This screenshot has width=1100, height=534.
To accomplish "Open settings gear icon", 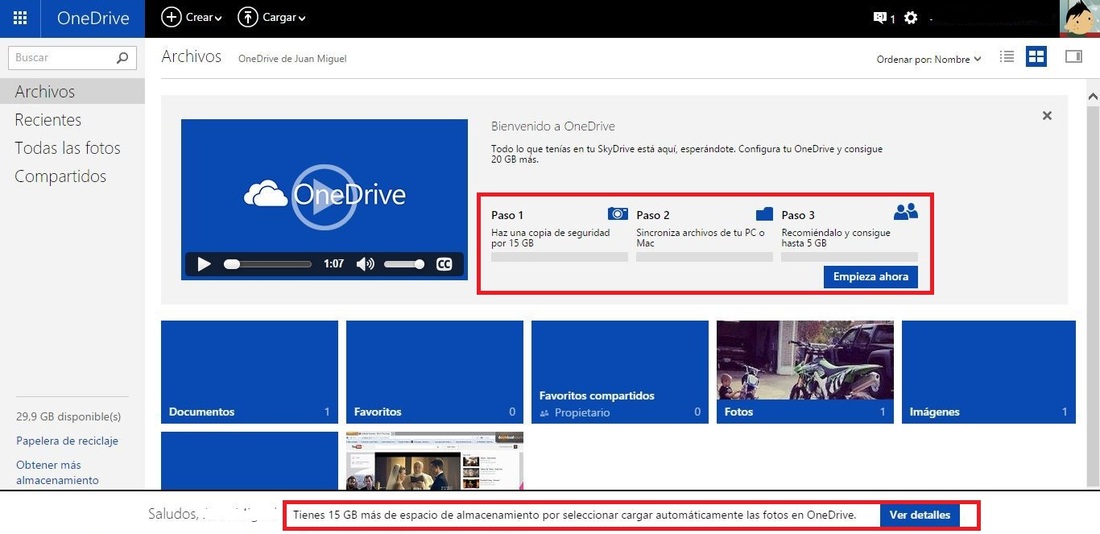I will pos(911,18).
